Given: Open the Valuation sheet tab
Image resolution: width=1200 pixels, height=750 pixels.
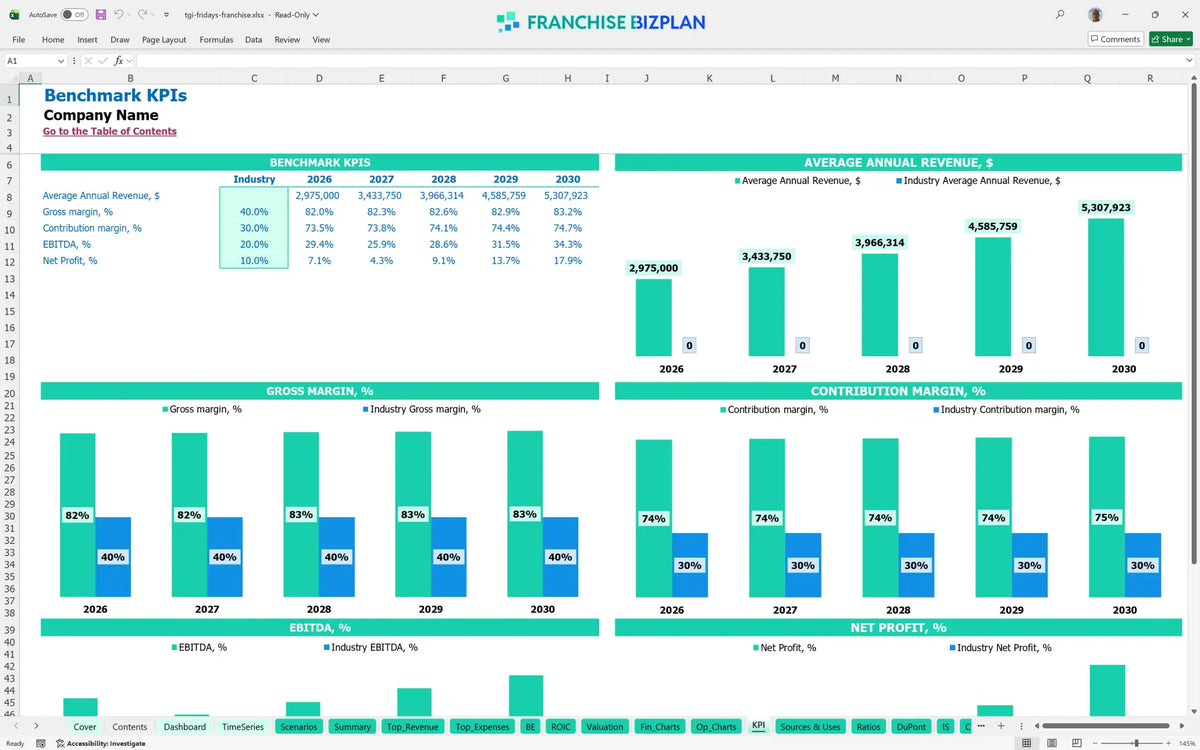Looking at the screenshot, I should click(605, 727).
